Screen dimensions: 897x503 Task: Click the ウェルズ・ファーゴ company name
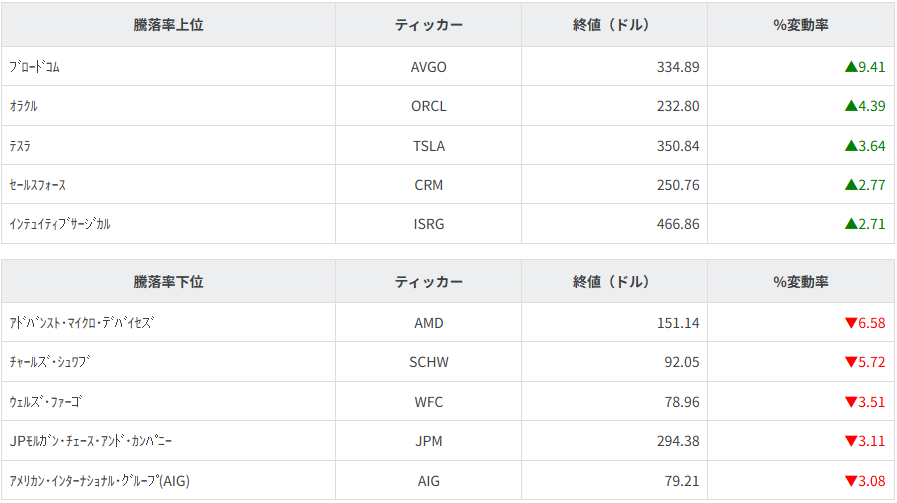(x=46, y=402)
